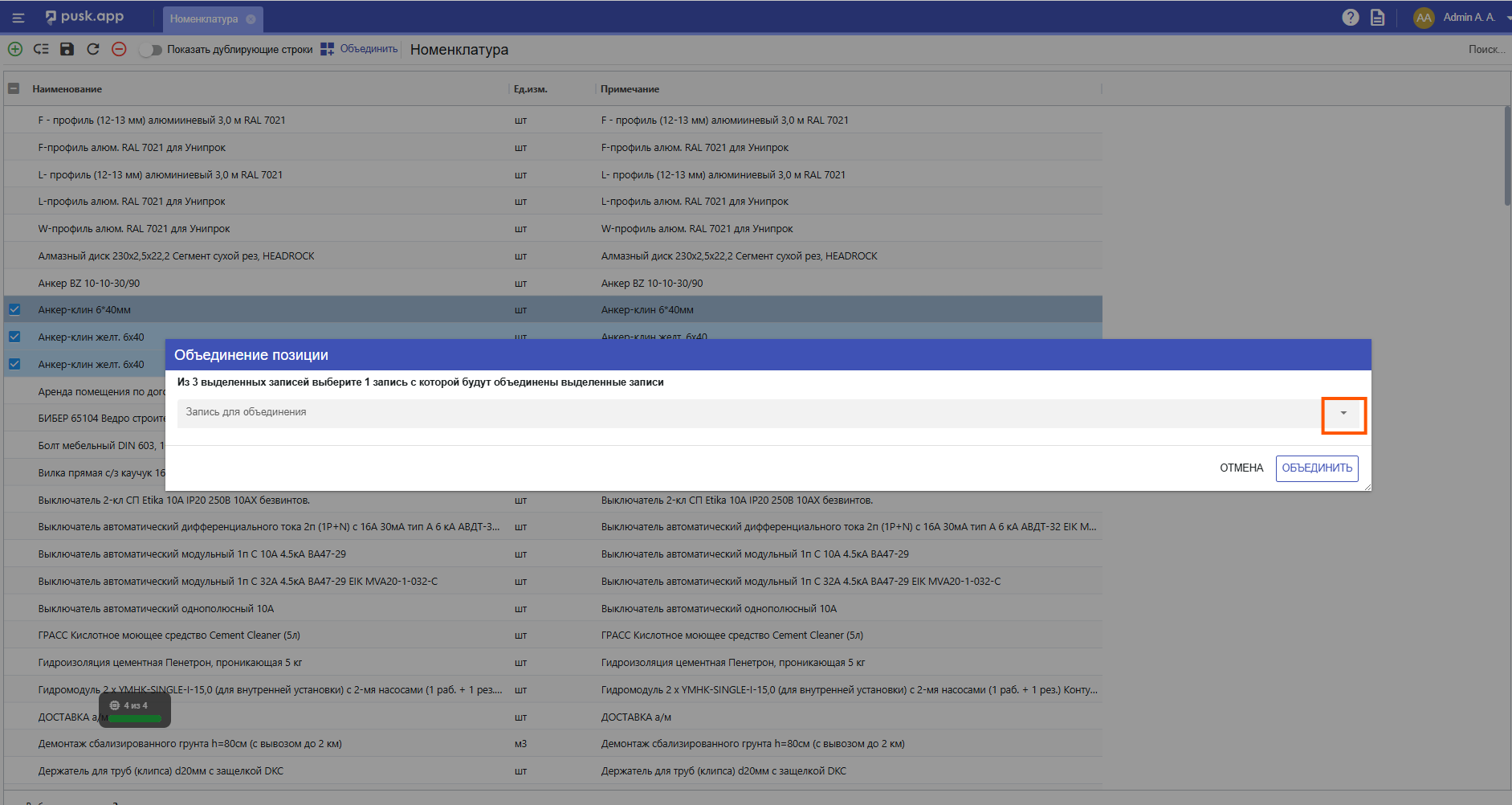This screenshot has width=1512, height=805.
Task: Switch to the Номенклатура tab
Action: [204, 19]
